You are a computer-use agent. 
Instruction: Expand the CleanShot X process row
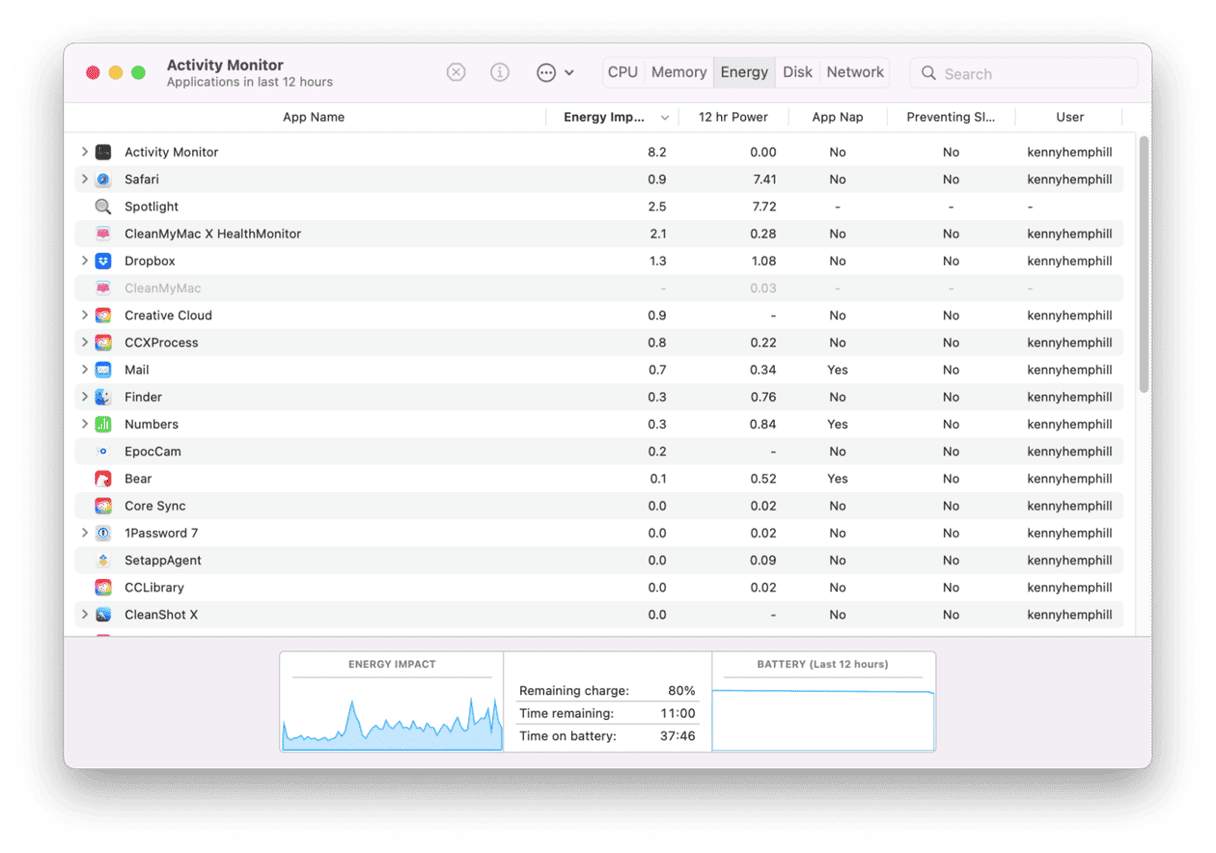coord(84,614)
